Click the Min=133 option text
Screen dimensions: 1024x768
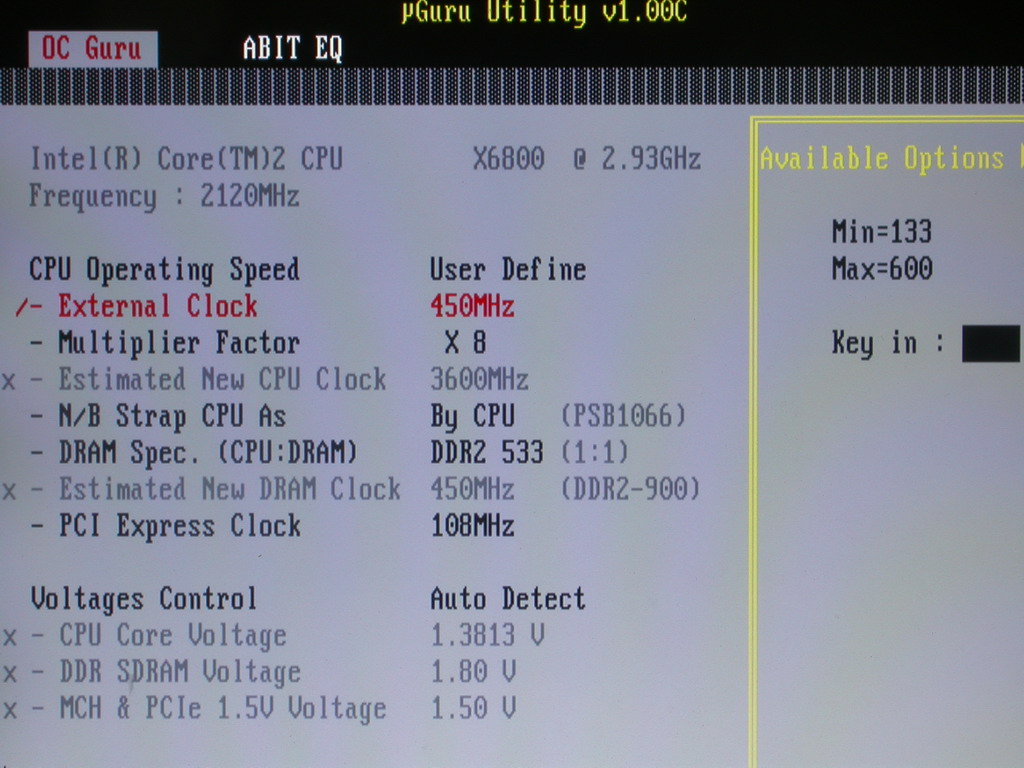click(x=882, y=232)
